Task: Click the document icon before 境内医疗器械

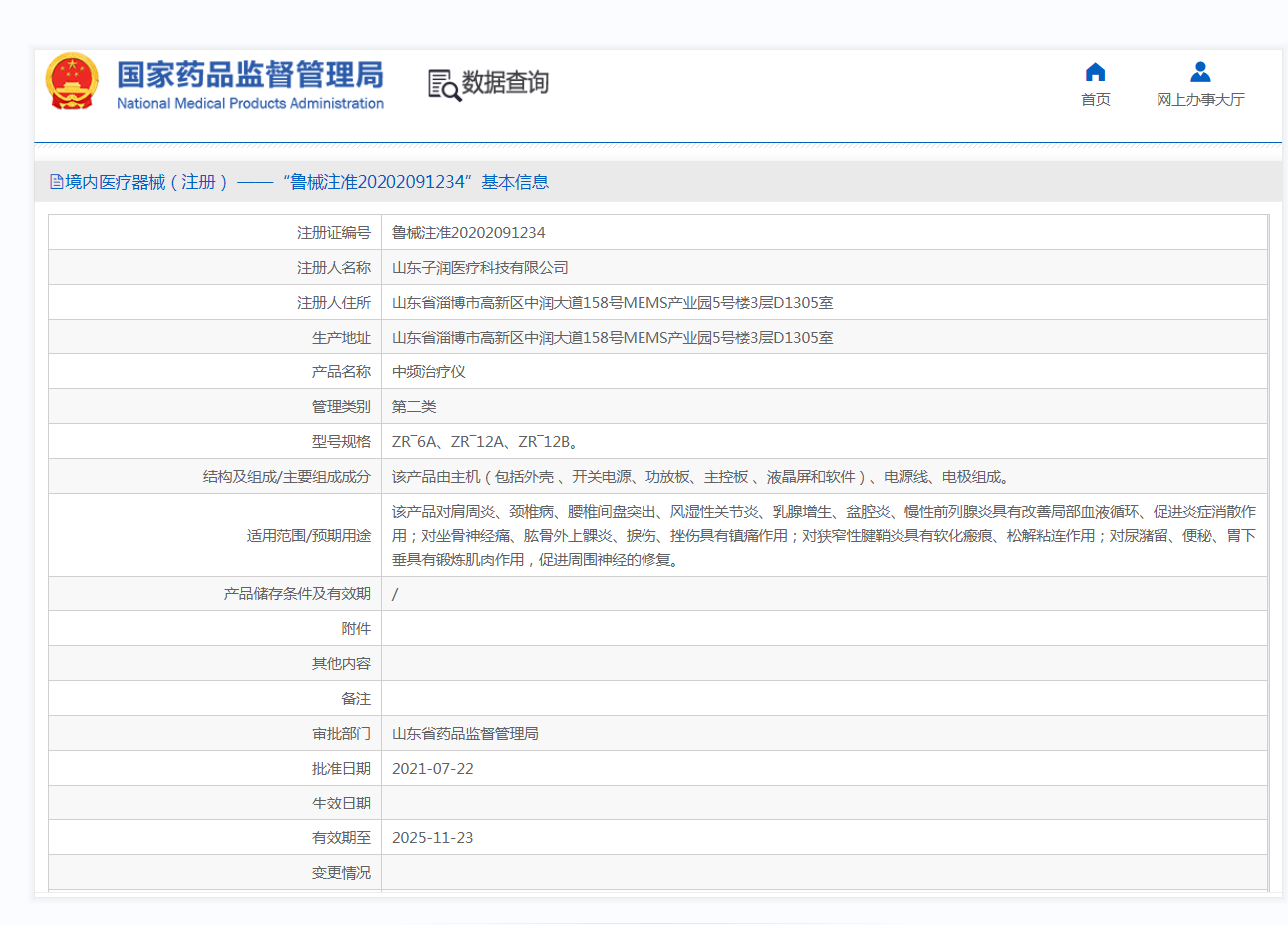Action: (x=57, y=182)
